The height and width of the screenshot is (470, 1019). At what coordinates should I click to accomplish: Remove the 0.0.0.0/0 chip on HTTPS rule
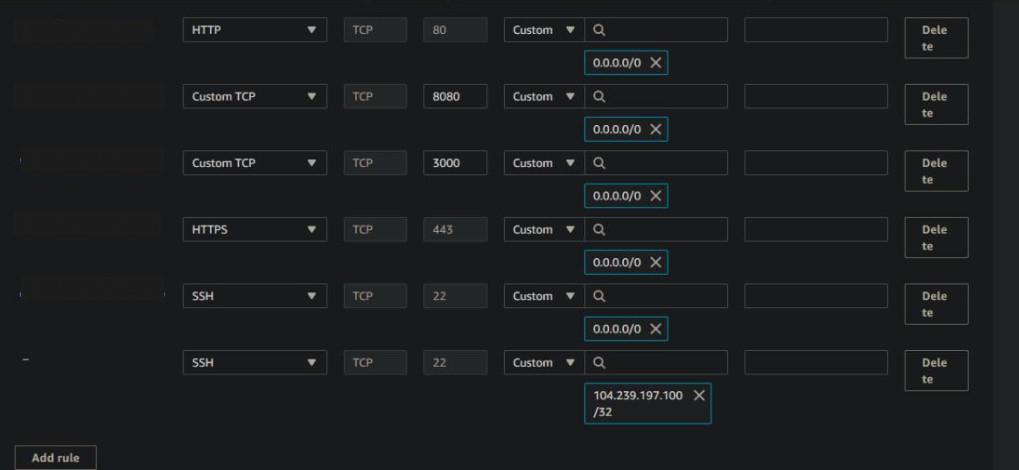click(x=656, y=263)
